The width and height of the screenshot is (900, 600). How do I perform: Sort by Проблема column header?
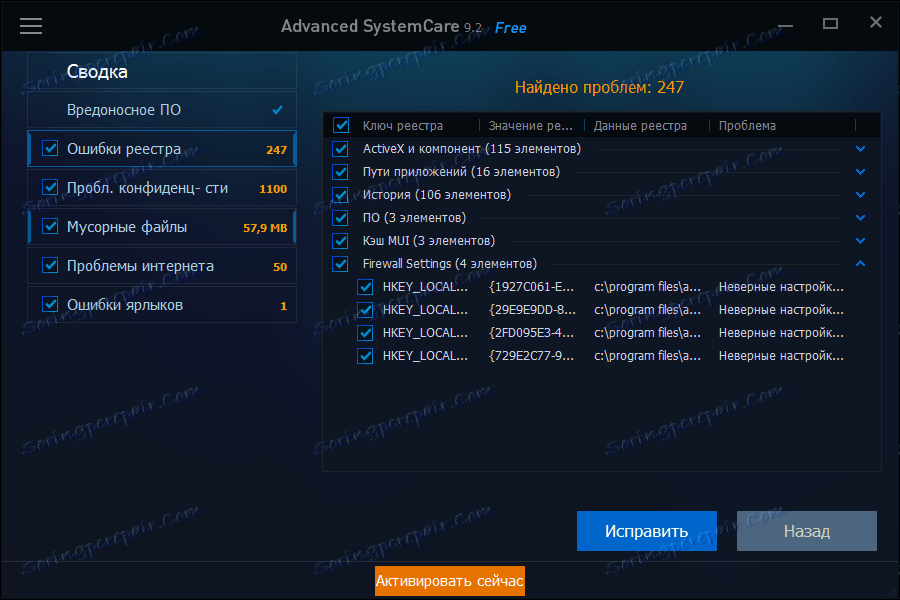[747, 126]
